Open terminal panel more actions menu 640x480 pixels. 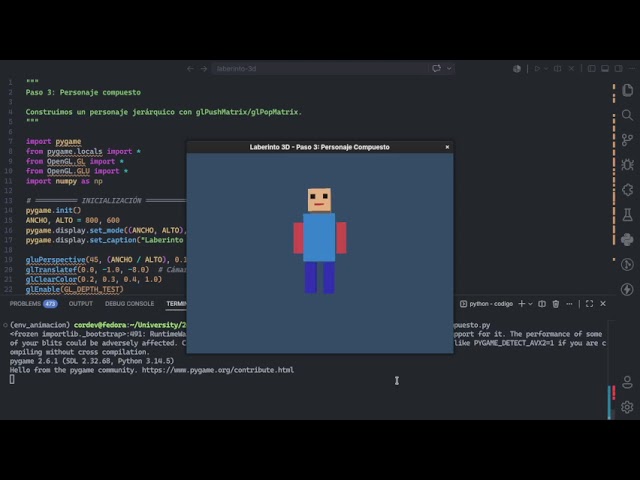569,304
